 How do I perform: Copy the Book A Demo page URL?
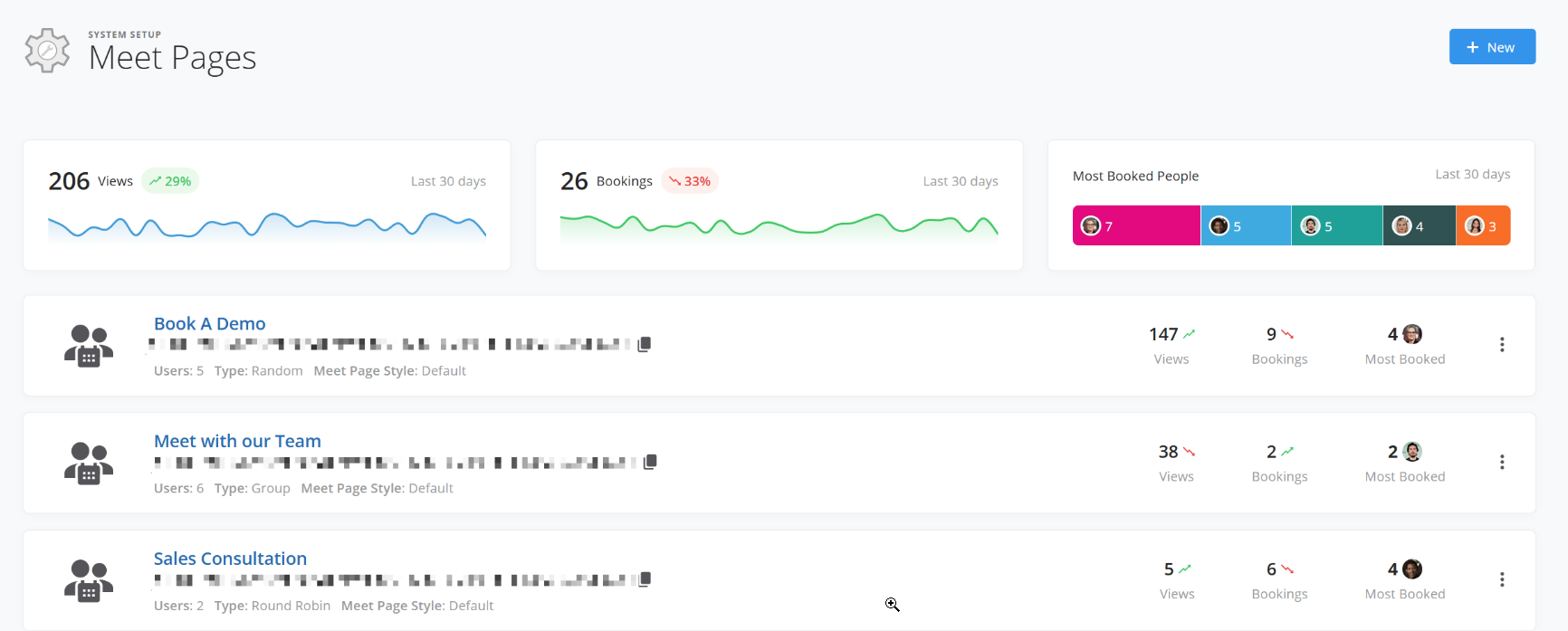pos(644,345)
